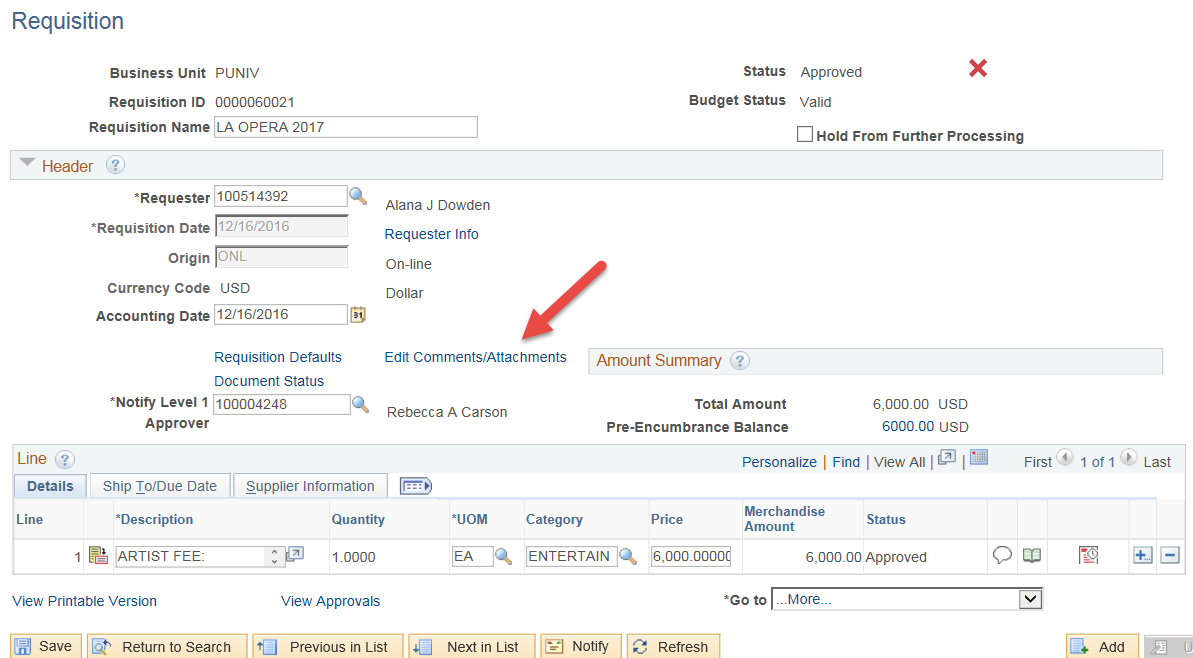Open Edit Comments/Attachments link
This screenshot has width=1193, height=658.
[x=475, y=357]
